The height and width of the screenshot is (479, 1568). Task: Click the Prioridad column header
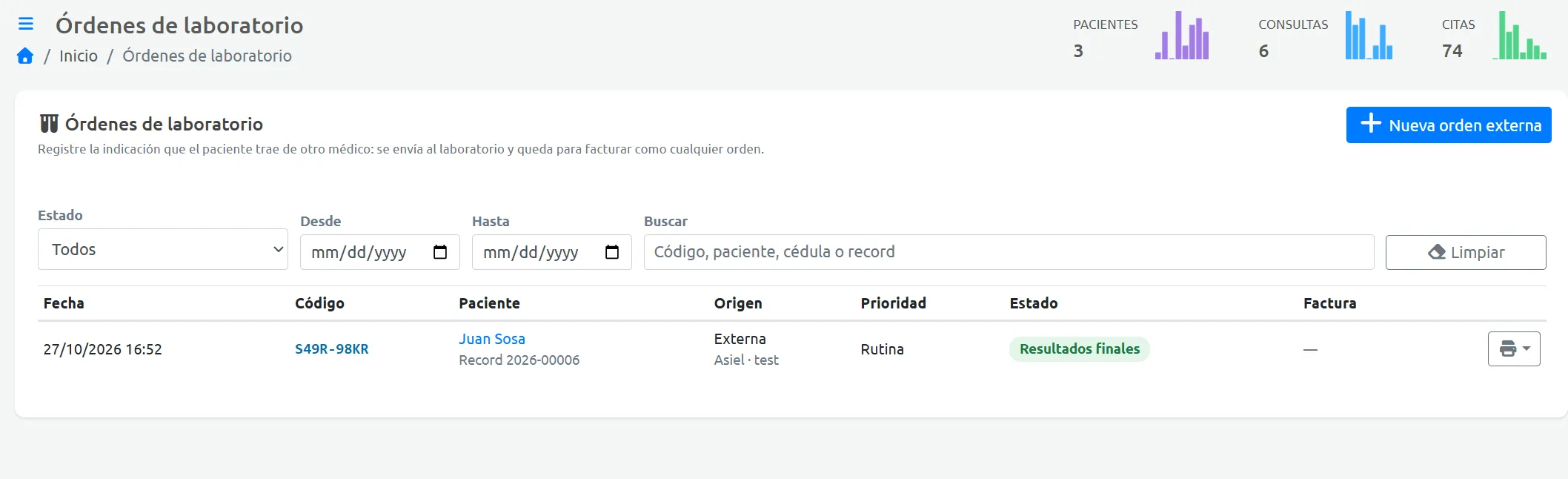(893, 303)
